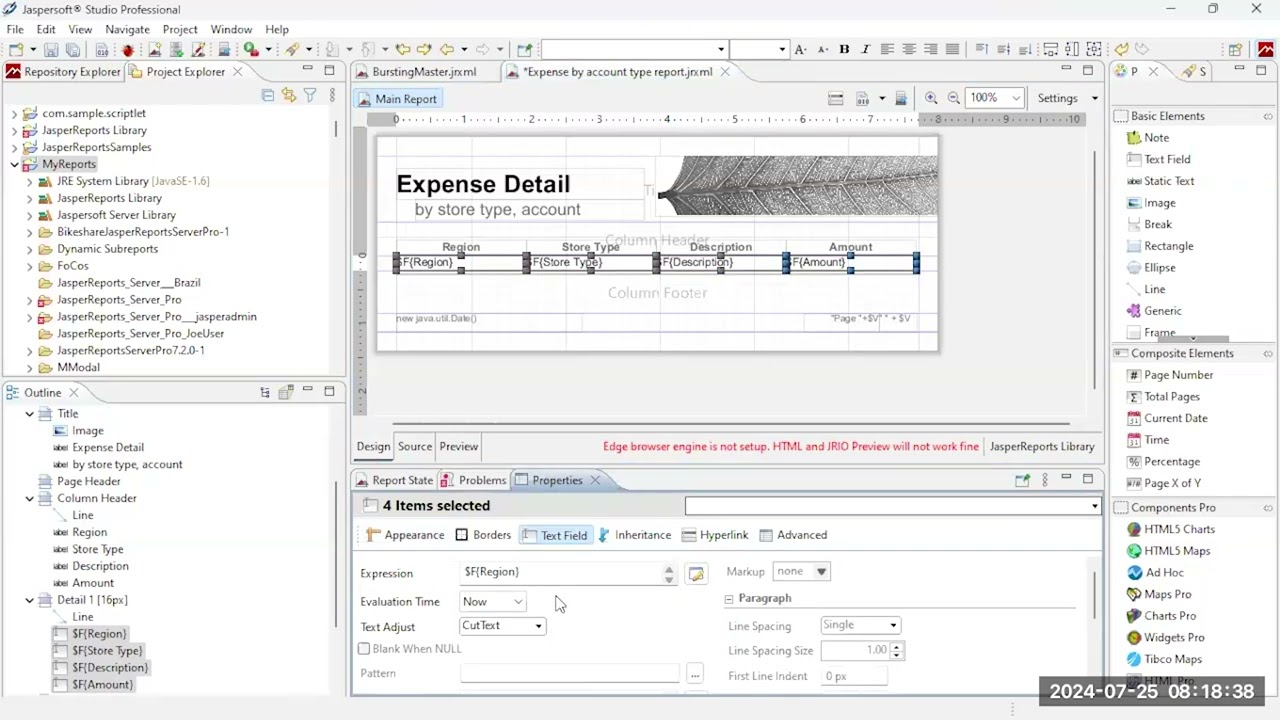Collapse the Paragraph section
This screenshot has width=1280, height=720.
click(x=729, y=599)
